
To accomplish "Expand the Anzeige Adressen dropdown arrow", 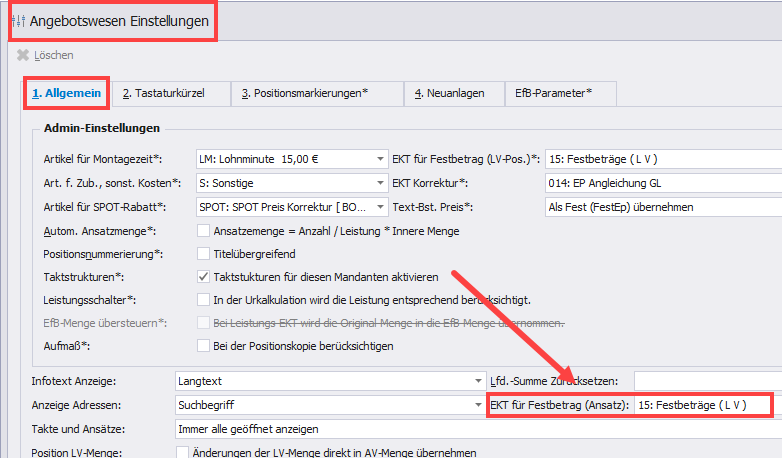I will (478, 405).
